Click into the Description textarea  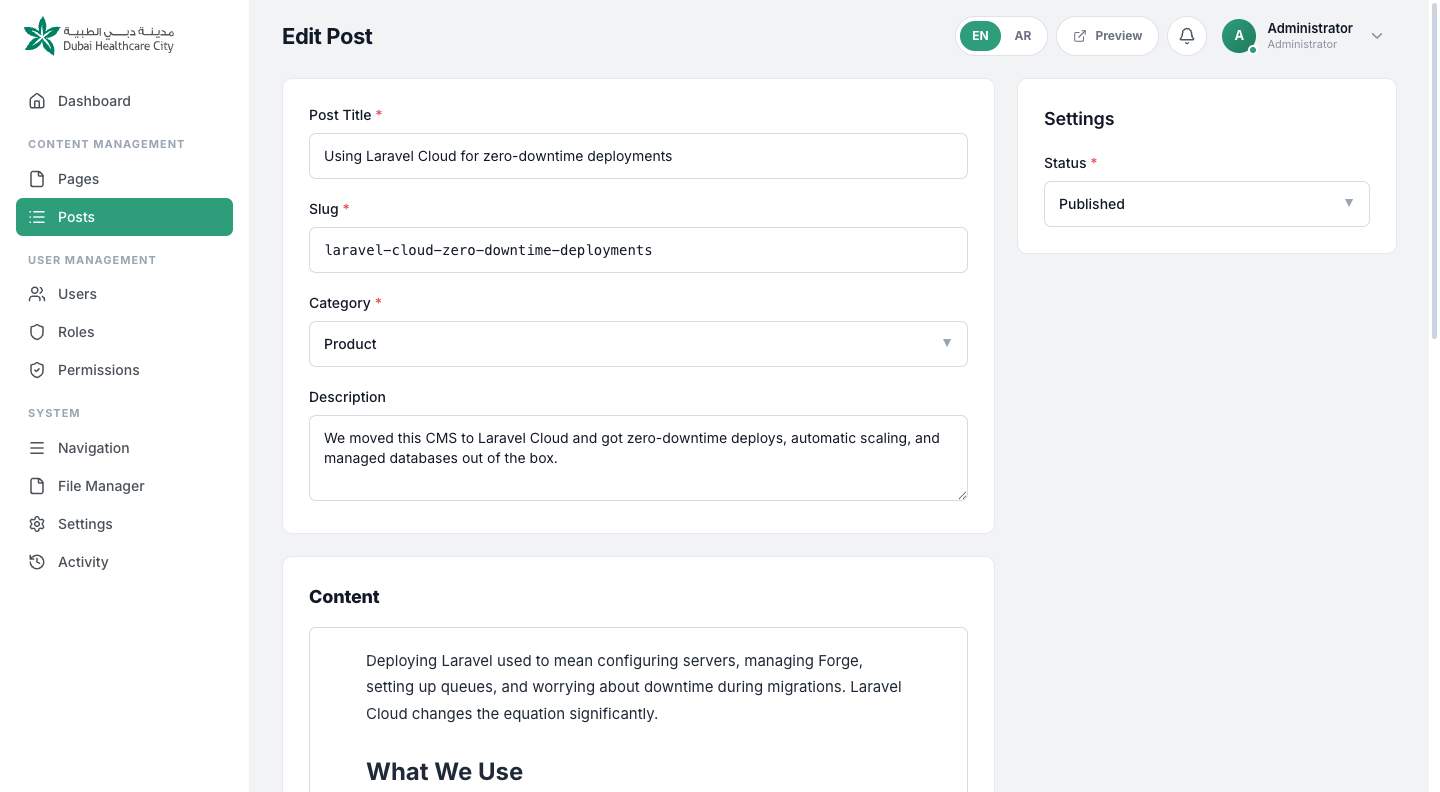click(x=638, y=458)
